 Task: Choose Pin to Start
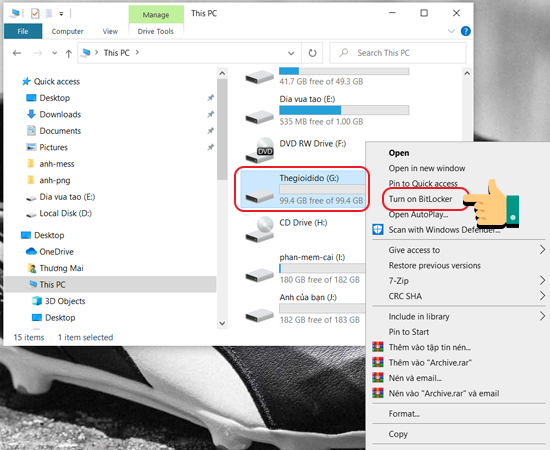coord(409,332)
